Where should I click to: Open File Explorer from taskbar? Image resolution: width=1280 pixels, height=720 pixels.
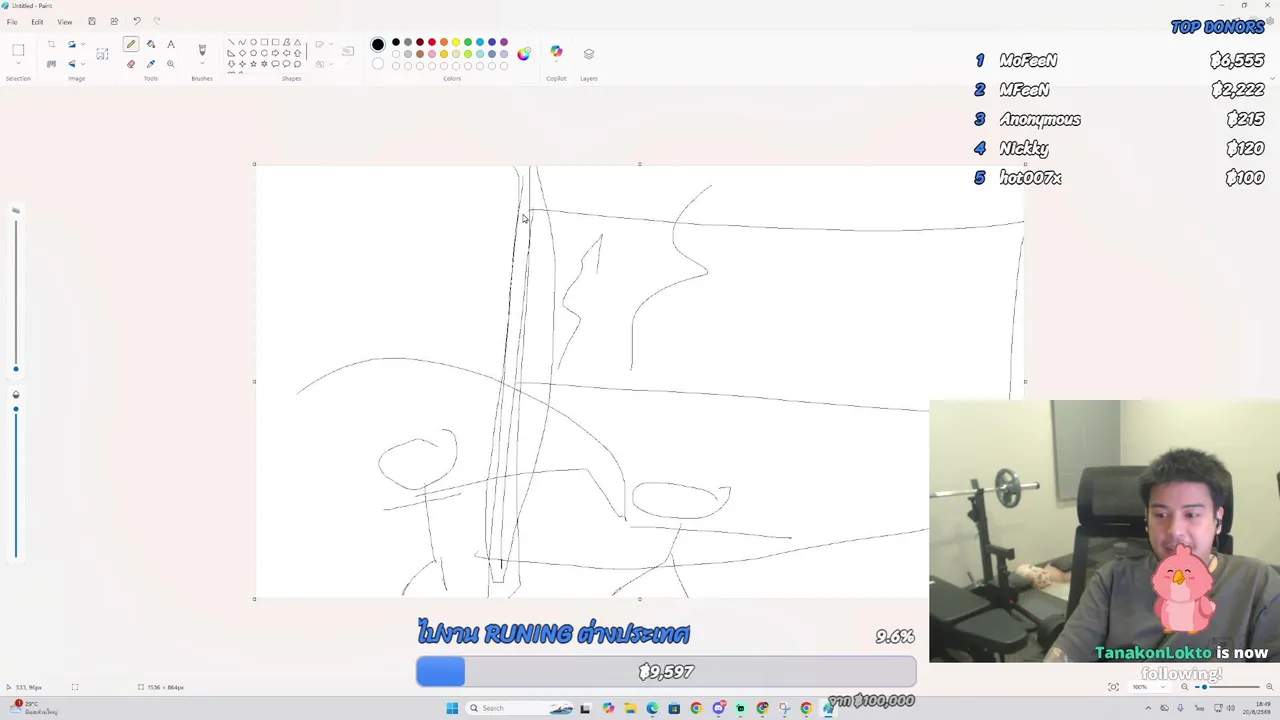tap(630, 708)
